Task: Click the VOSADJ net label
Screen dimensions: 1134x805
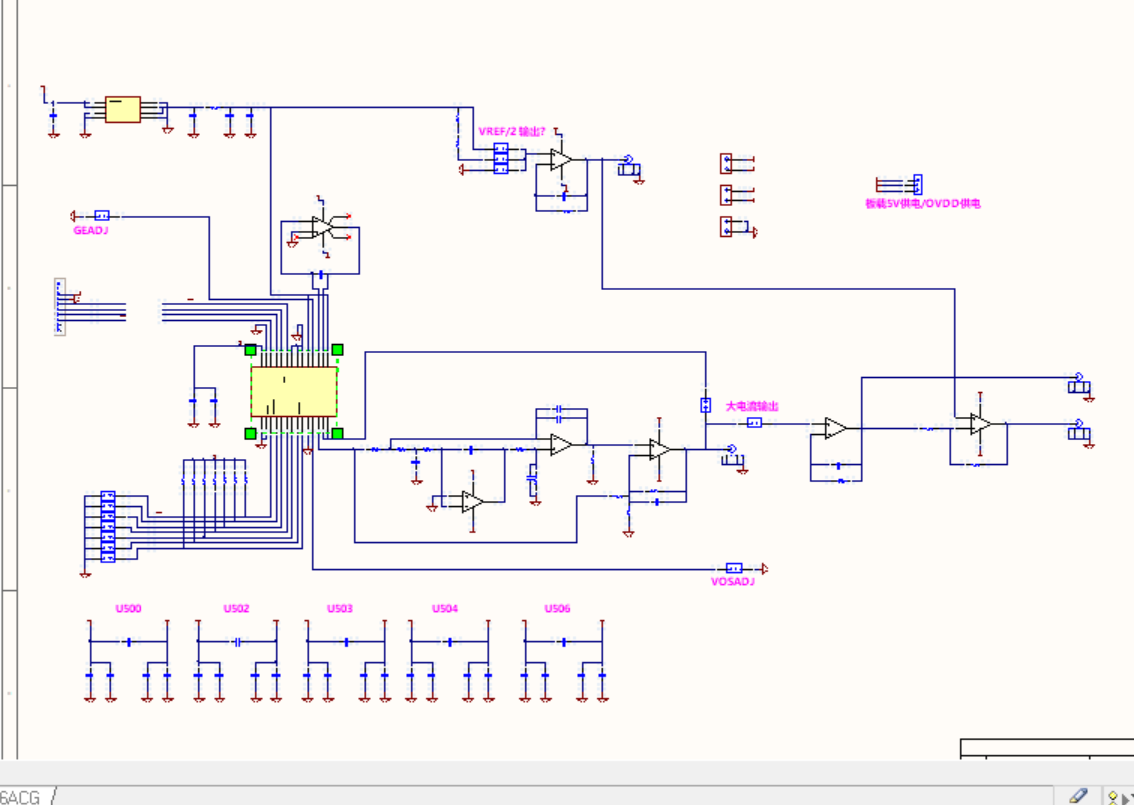Action: tap(732, 581)
